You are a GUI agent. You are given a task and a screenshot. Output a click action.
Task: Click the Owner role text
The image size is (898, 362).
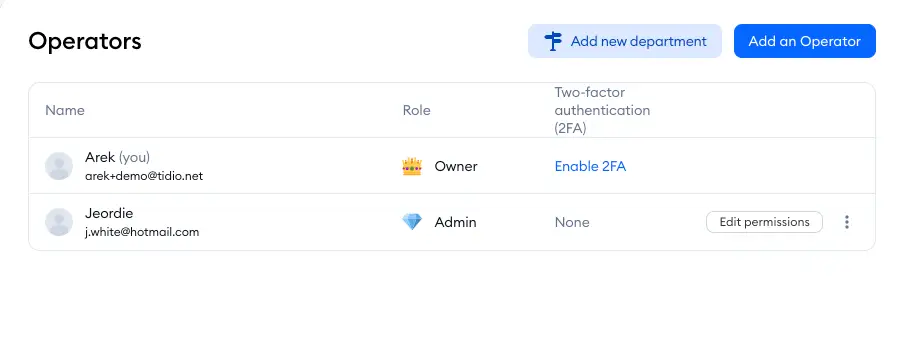click(456, 167)
